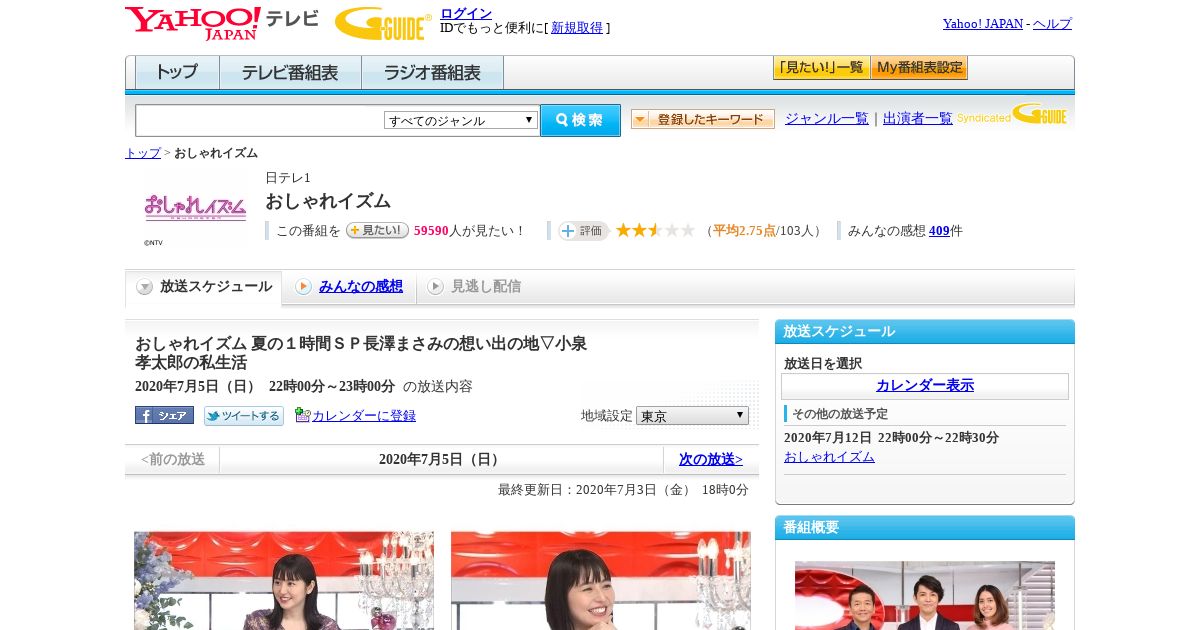This screenshot has height=630, width=1200.
Task: Share on Facebook with シェア button
Action: pos(164,415)
